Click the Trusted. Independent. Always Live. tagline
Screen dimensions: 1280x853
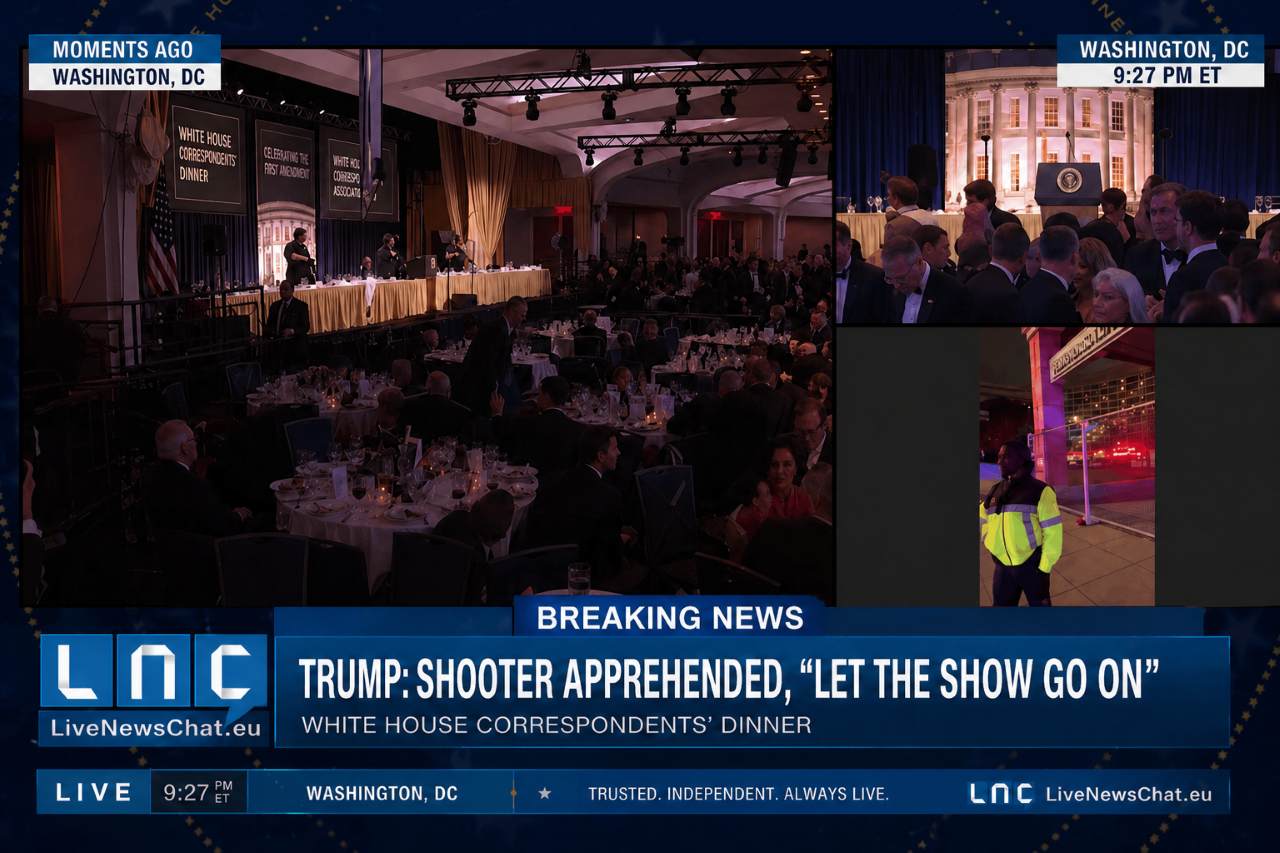click(738, 794)
